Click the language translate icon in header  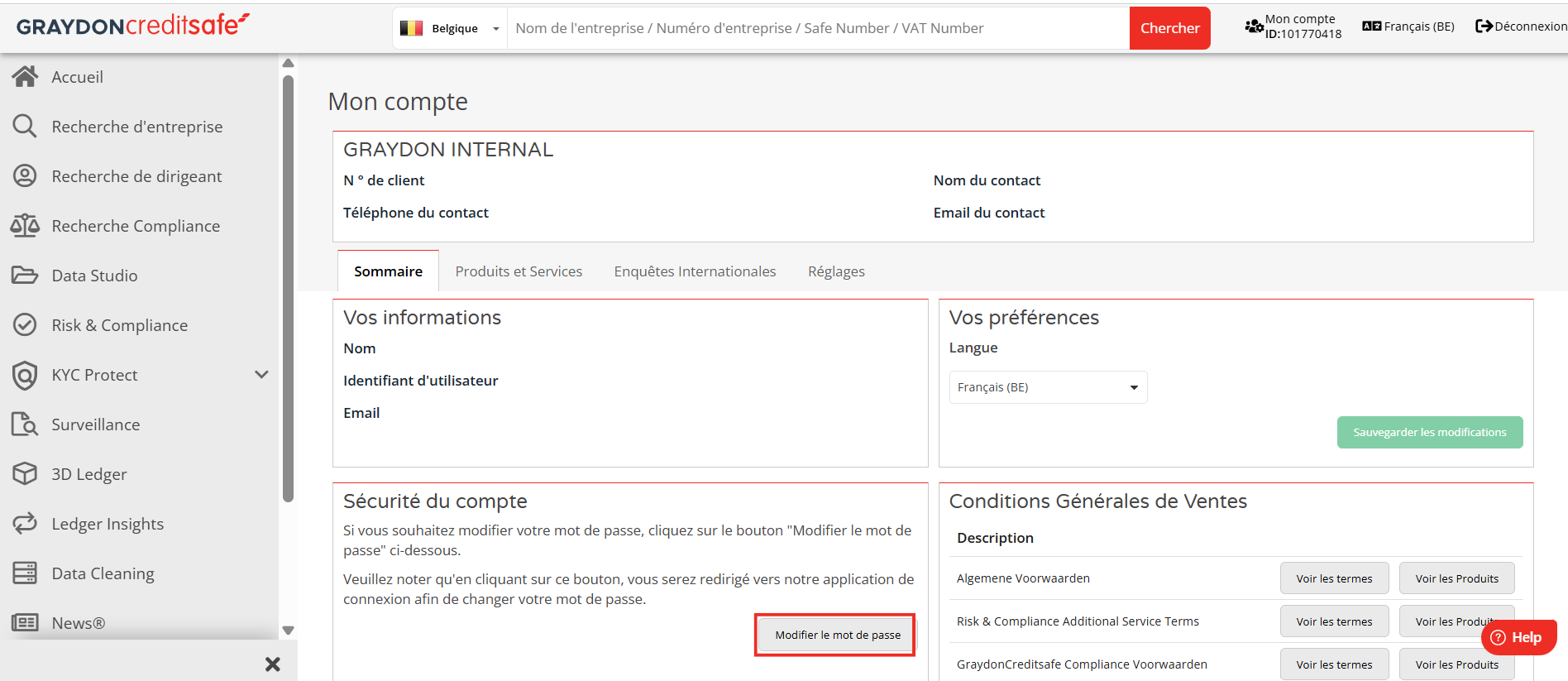coord(1372,26)
